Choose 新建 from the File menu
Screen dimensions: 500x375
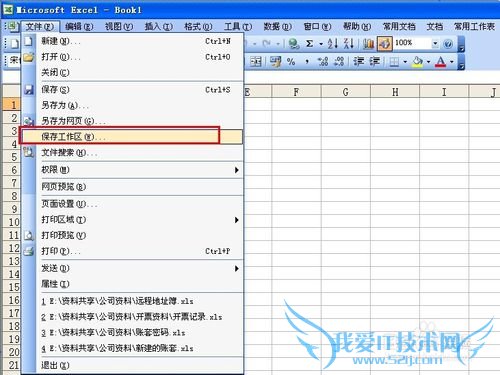pos(132,41)
